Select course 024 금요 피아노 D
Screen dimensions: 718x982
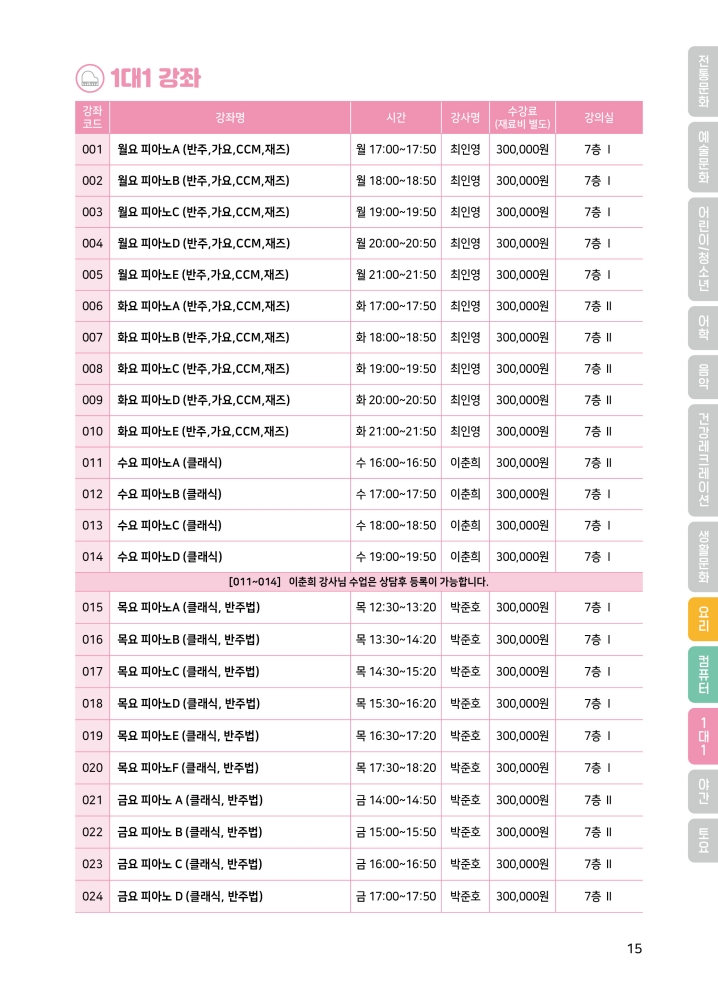pyautogui.click(x=190, y=896)
